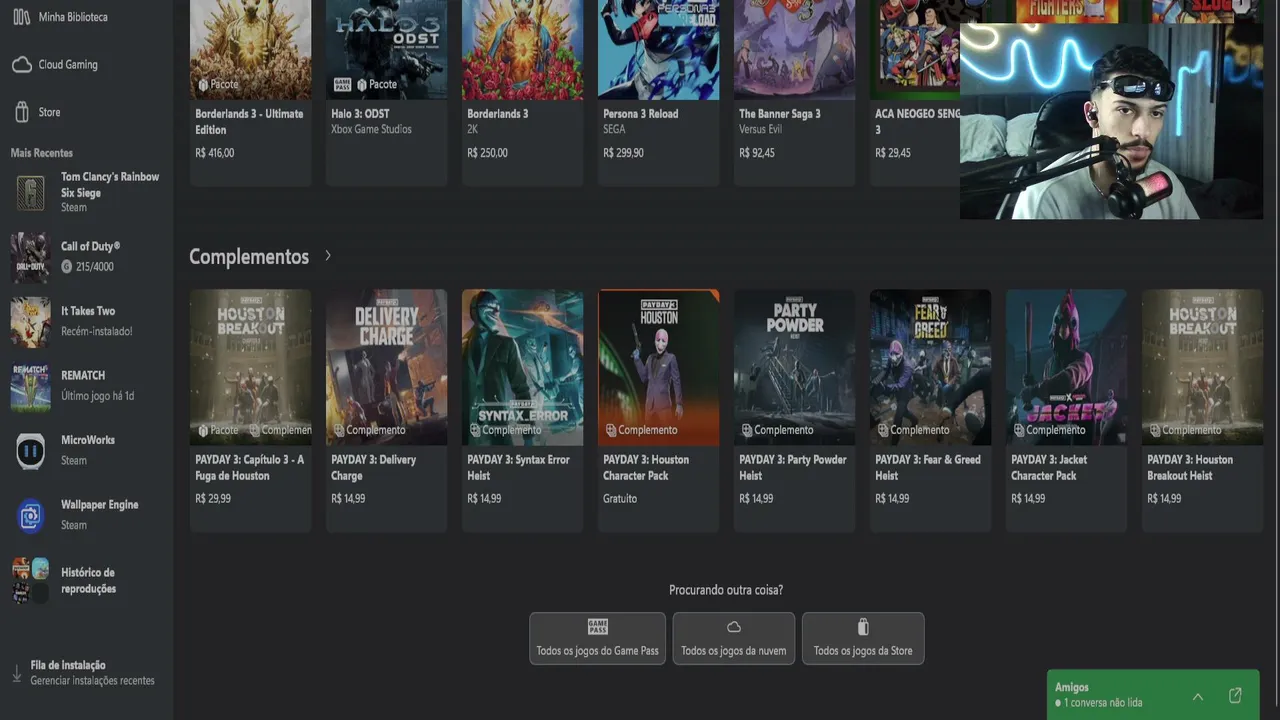This screenshot has width=1280, height=720.
Task: Open It Takes Two from recent list
Action: (x=86, y=321)
